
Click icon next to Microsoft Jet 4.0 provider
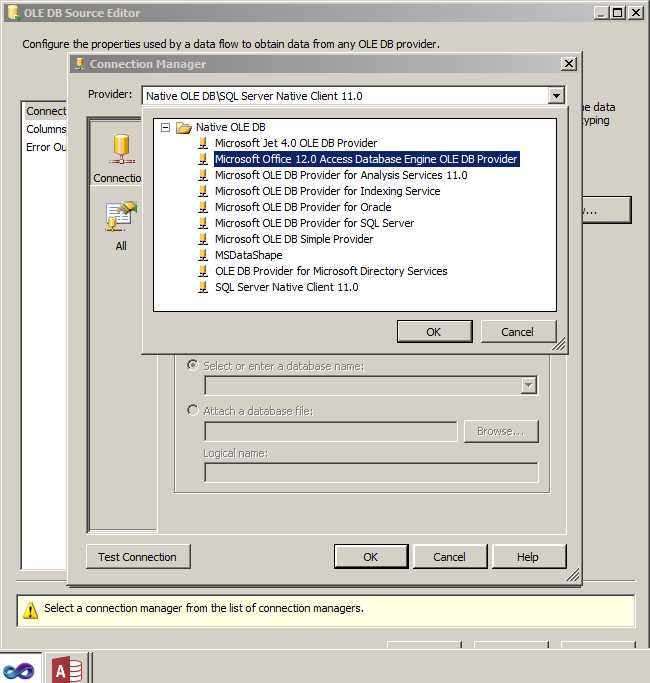(203, 143)
